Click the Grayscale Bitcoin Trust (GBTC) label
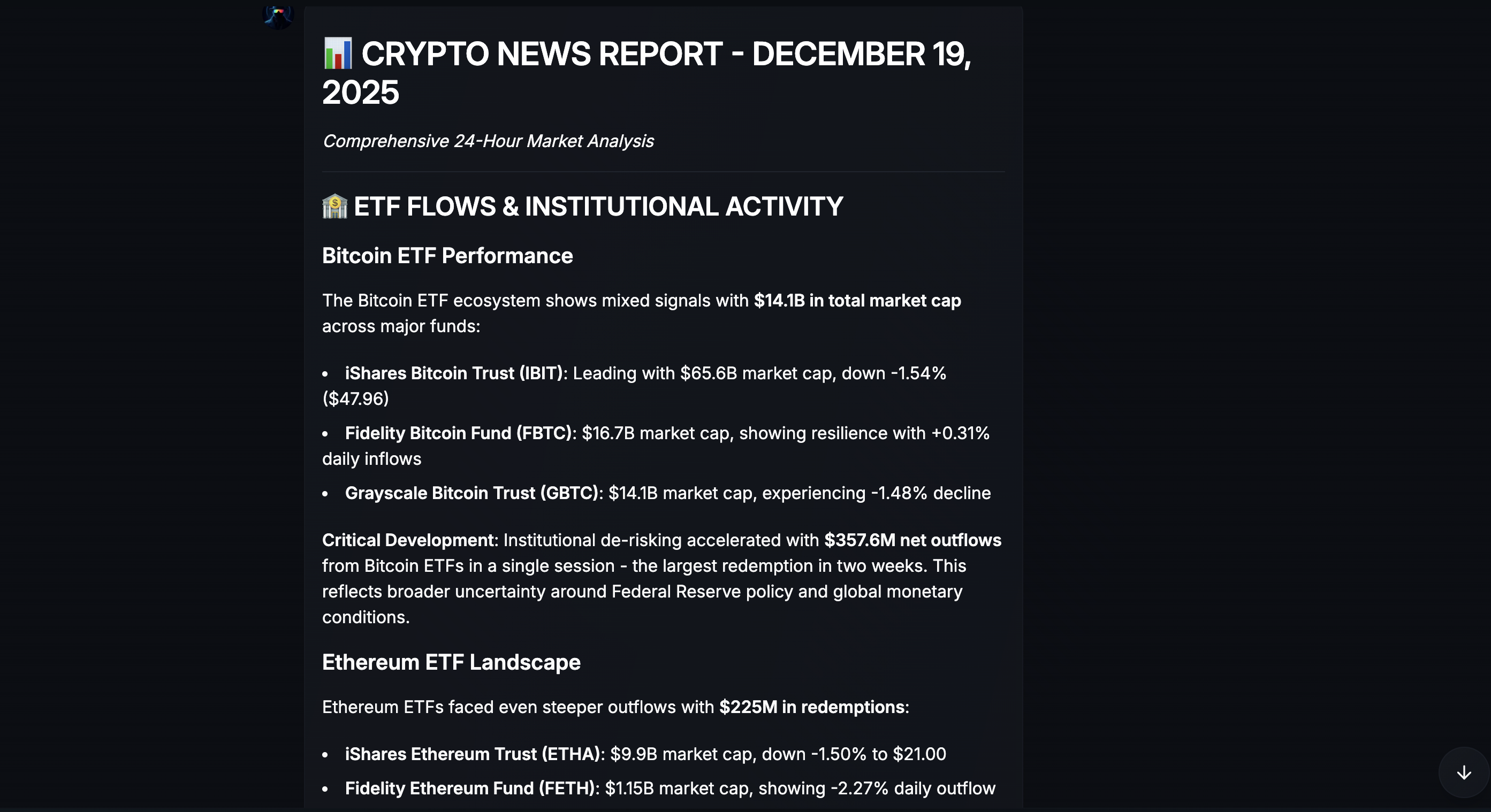 click(x=471, y=493)
